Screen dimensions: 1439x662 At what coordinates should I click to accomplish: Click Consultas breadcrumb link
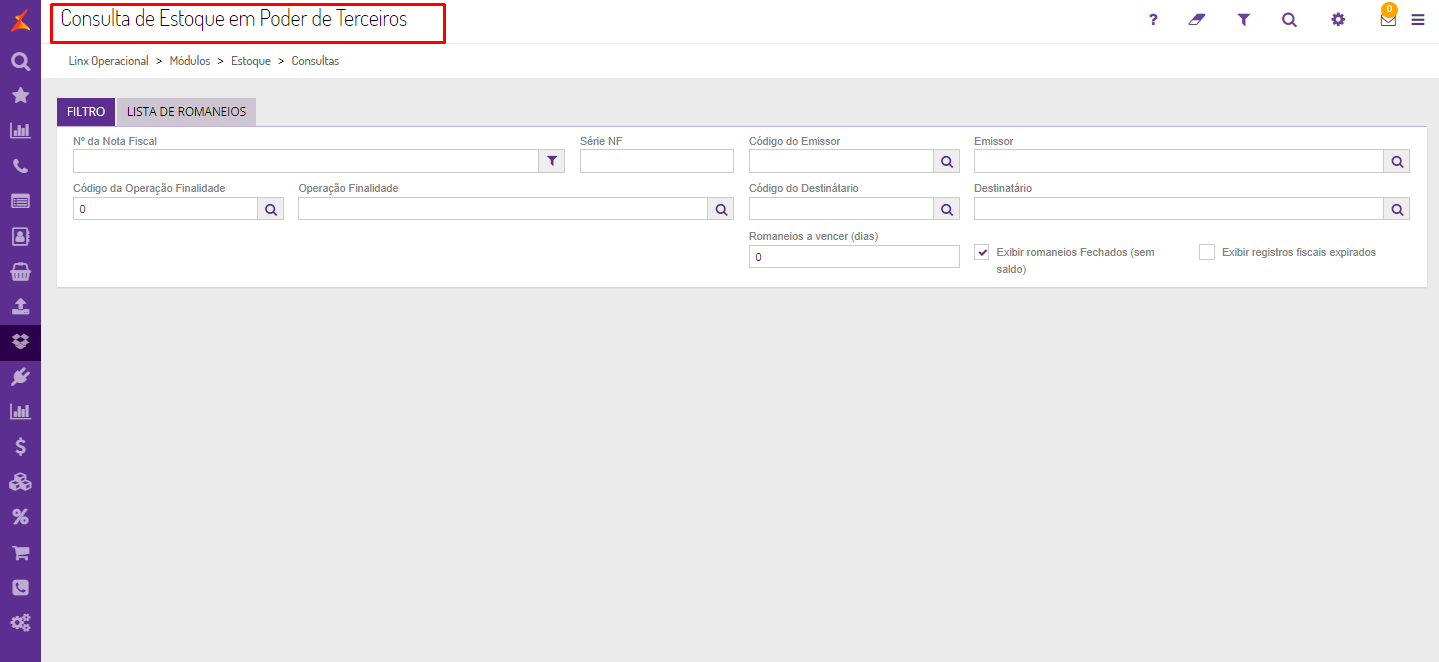coord(315,61)
